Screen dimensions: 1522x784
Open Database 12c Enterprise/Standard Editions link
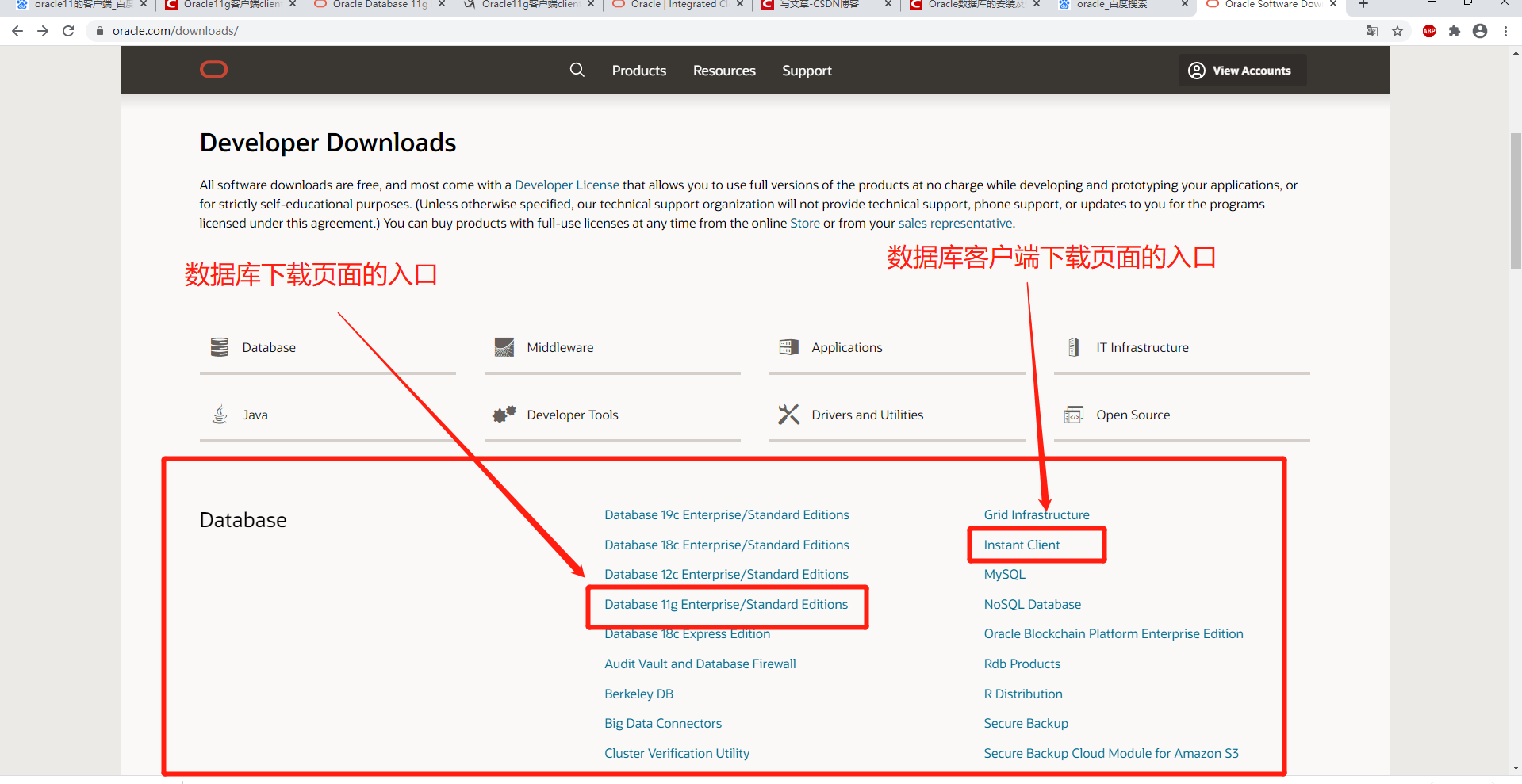(726, 574)
